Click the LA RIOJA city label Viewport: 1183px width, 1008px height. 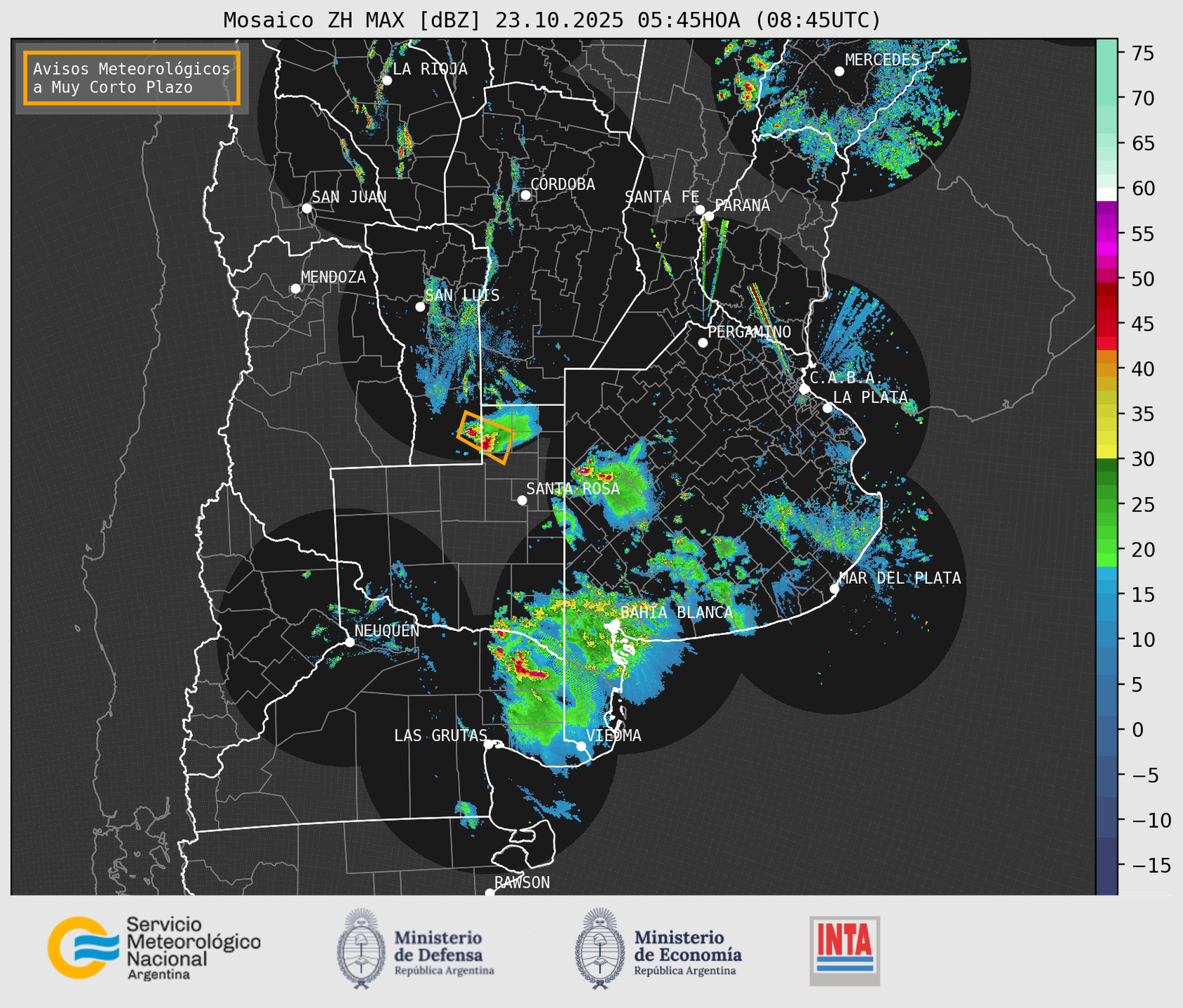point(430,69)
